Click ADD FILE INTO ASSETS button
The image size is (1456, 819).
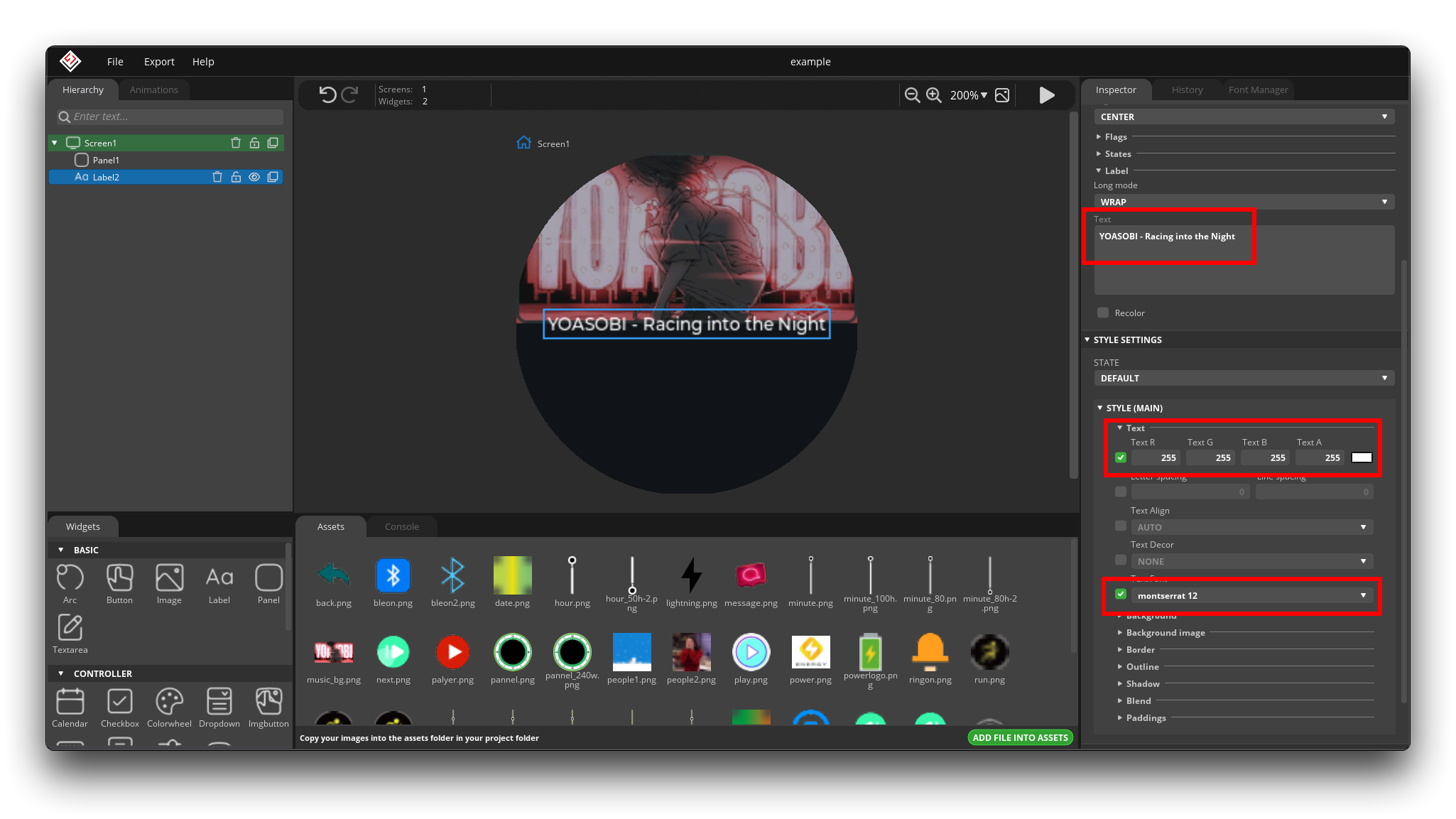(x=1020, y=737)
